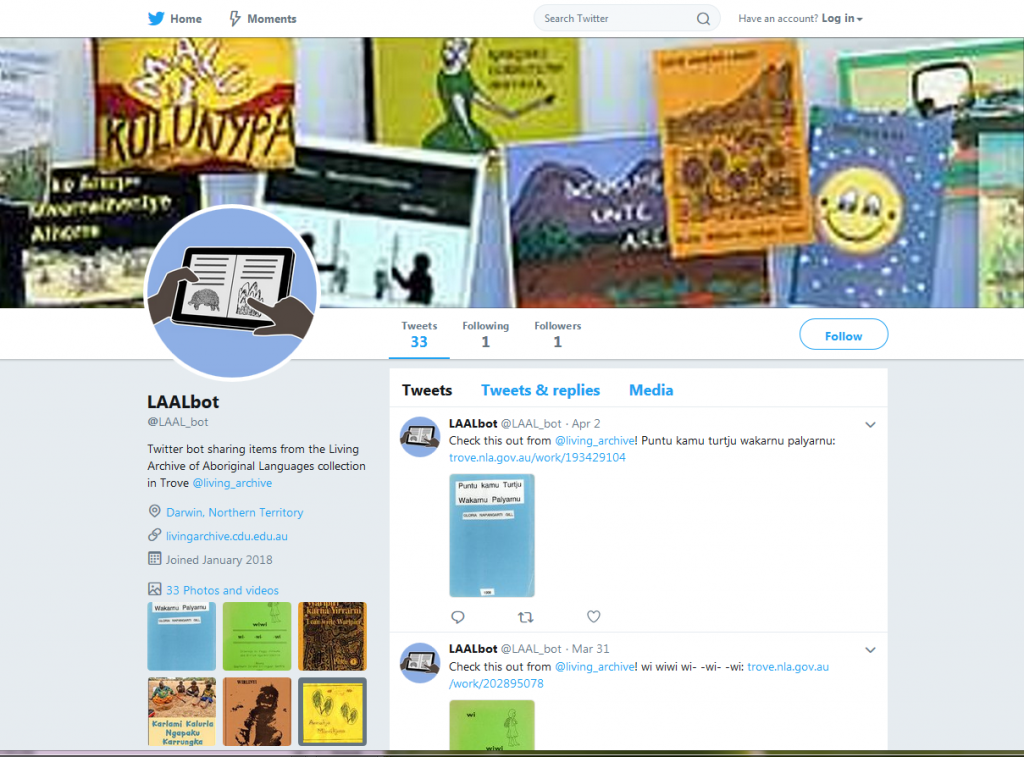Screen dimensions: 1024x757
Task: Click the search magnifier icon
Action: tap(703, 19)
